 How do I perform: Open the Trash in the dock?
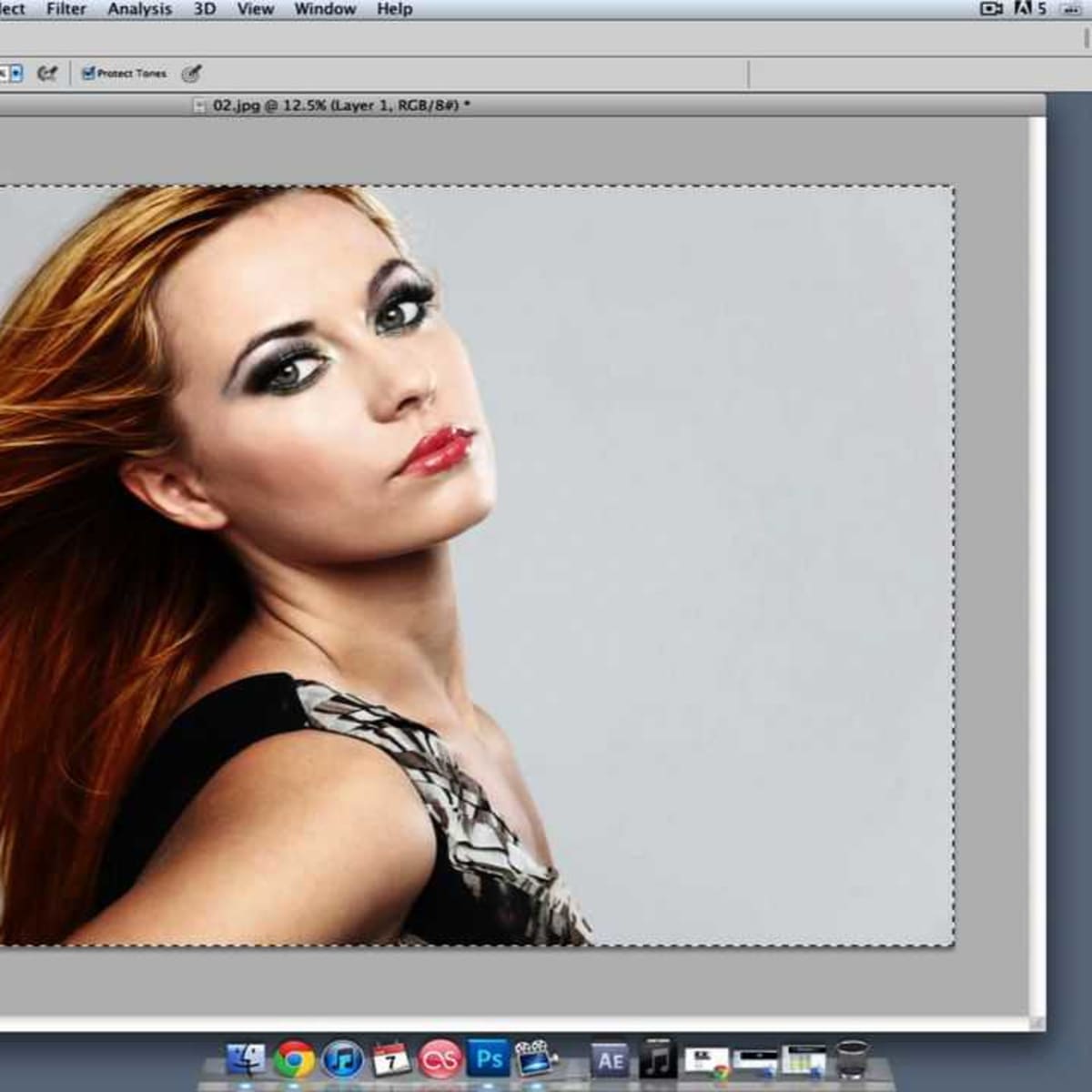point(853,1061)
